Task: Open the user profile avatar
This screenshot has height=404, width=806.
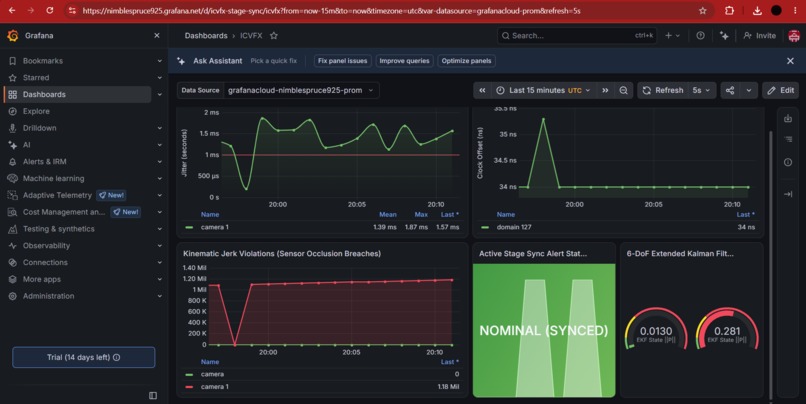Action: pyautogui.click(x=794, y=35)
